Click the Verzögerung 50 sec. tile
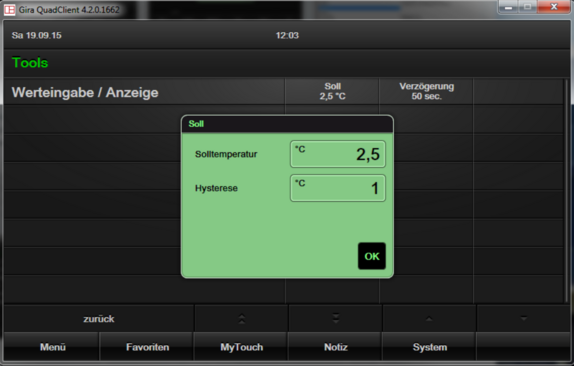This screenshot has height=366, width=574. (x=426, y=92)
